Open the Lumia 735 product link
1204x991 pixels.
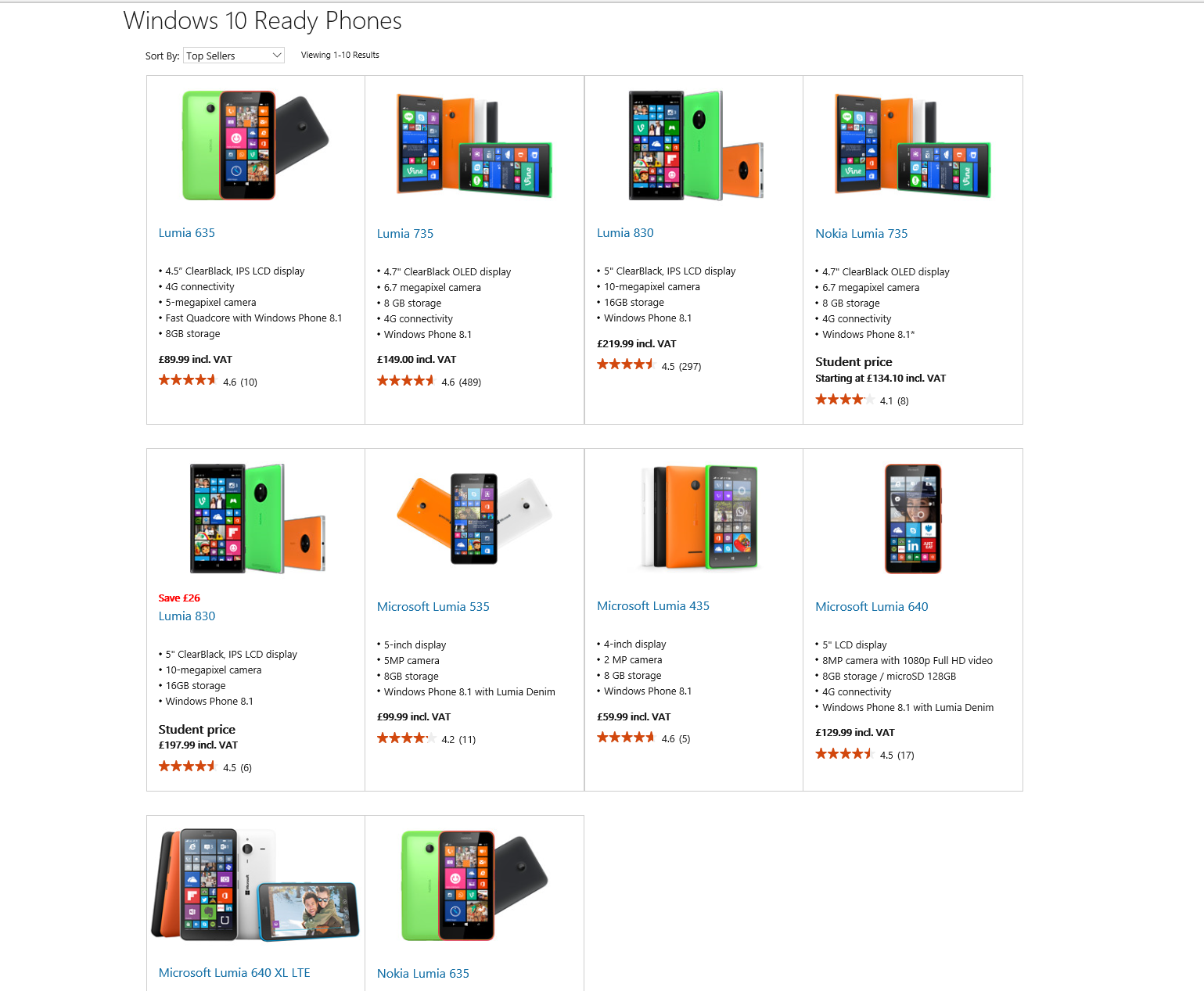404,234
